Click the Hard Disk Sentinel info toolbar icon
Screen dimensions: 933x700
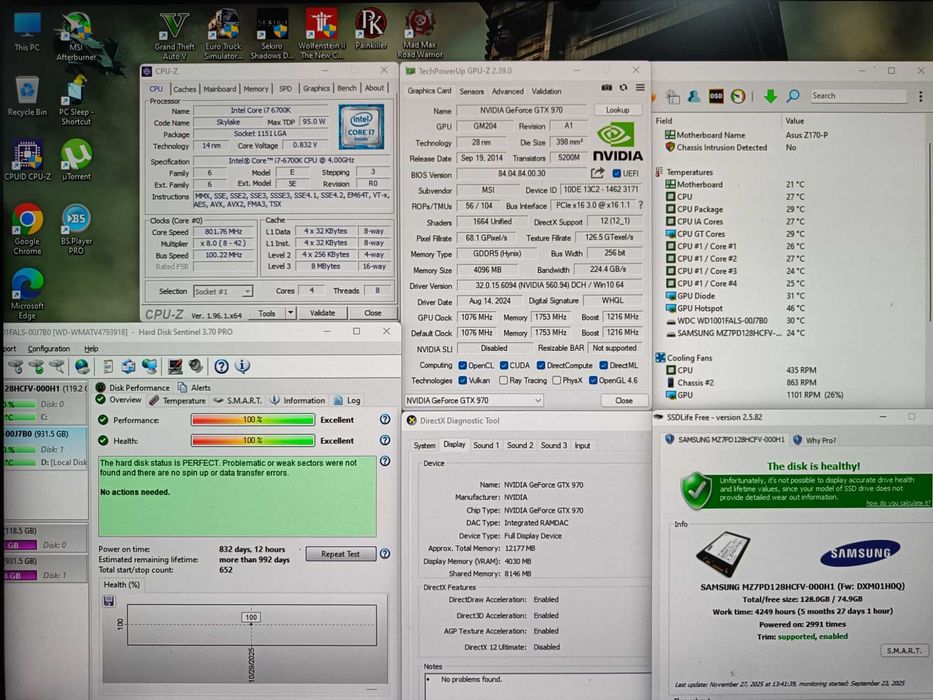(x=242, y=367)
